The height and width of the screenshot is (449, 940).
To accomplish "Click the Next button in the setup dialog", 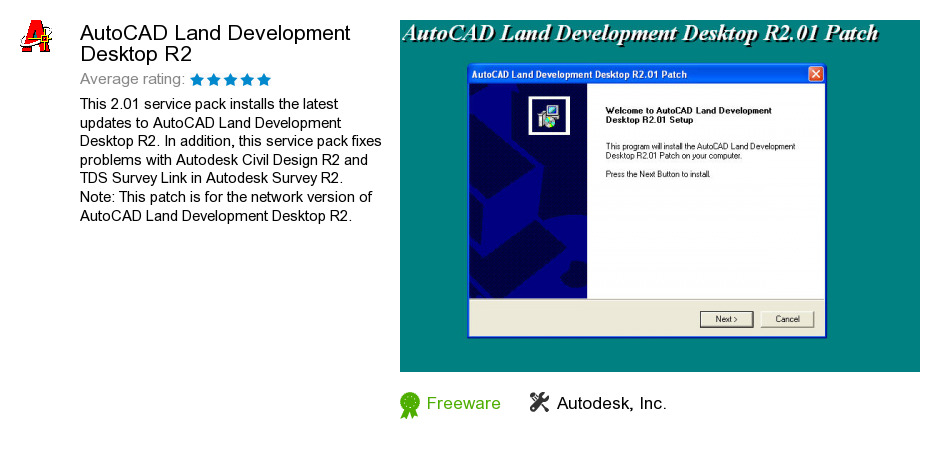I will (x=726, y=319).
